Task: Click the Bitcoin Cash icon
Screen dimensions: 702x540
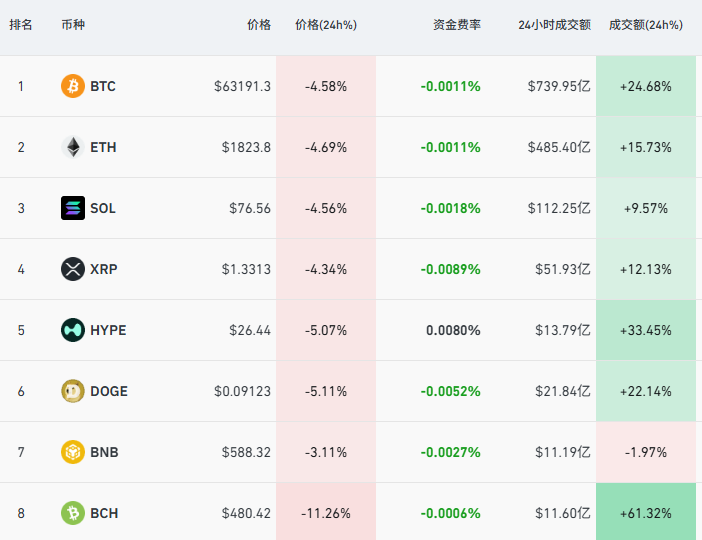Action: [73, 513]
